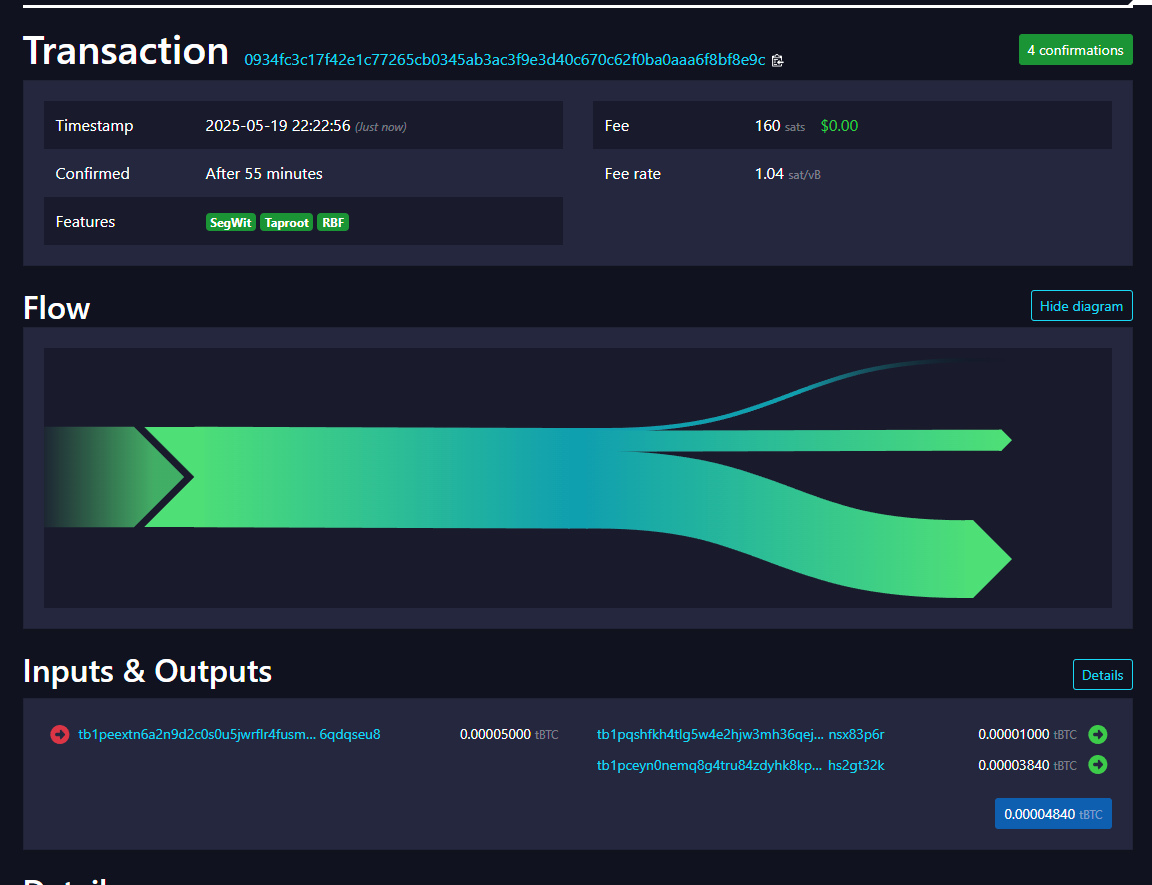Viewport: 1152px width, 885px height.
Task: Click the 'After 55 minutes' value
Action: point(264,174)
